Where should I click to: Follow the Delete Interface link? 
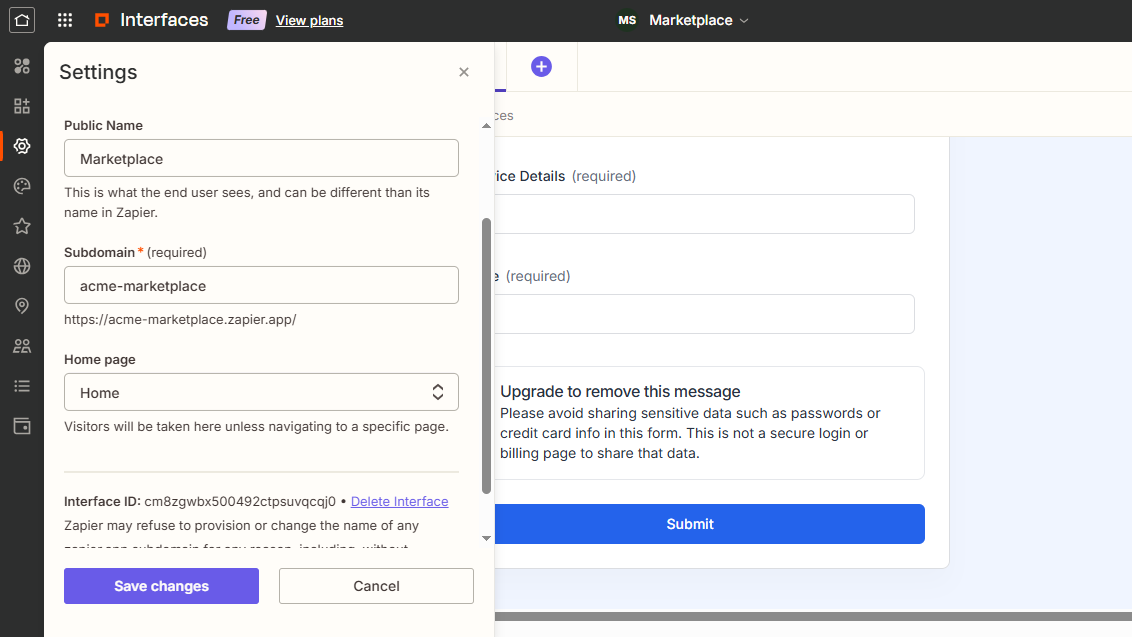(x=399, y=501)
